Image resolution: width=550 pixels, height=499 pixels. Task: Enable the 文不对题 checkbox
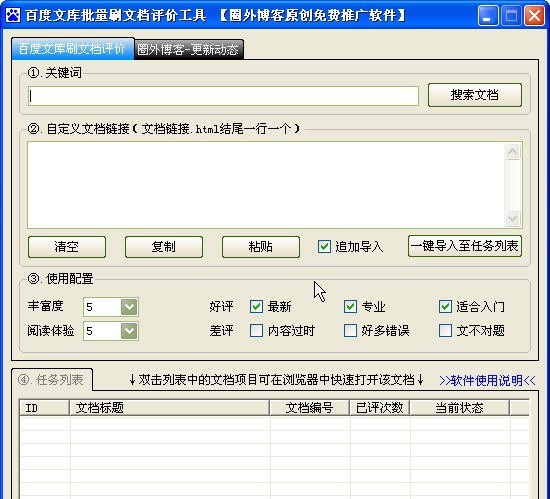point(445,330)
